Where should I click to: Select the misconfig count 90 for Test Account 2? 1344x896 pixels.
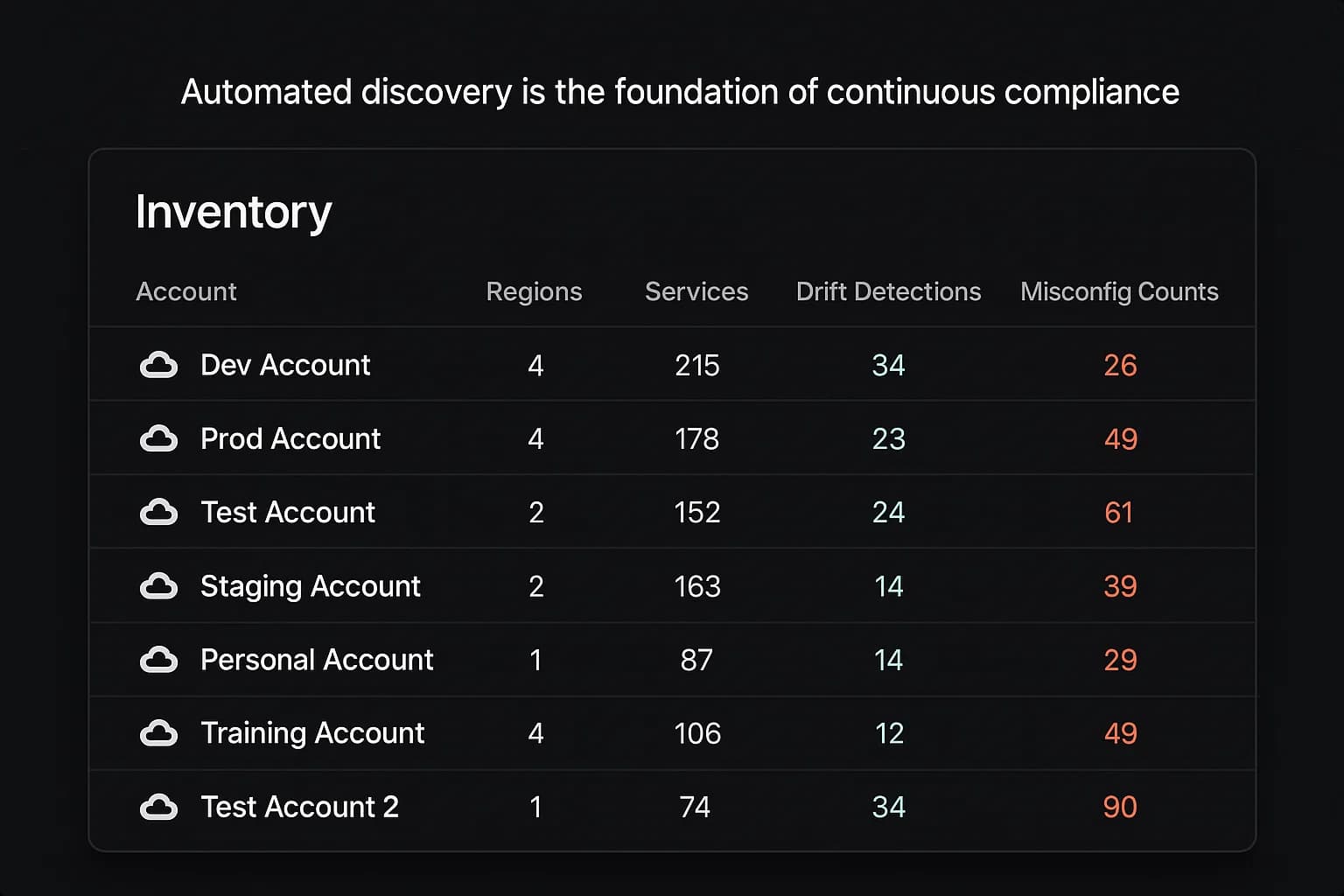click(1121, 807)
